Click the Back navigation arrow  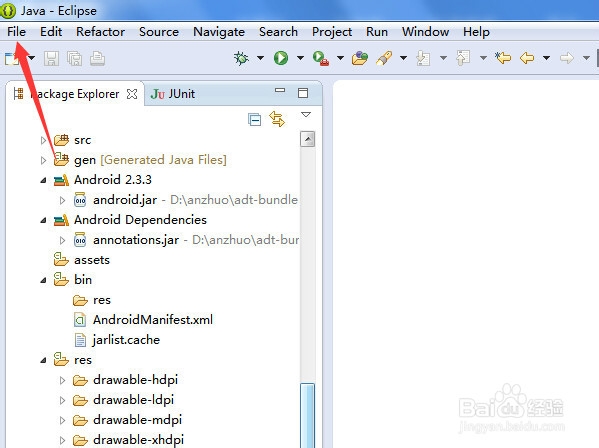click(527, 58)
